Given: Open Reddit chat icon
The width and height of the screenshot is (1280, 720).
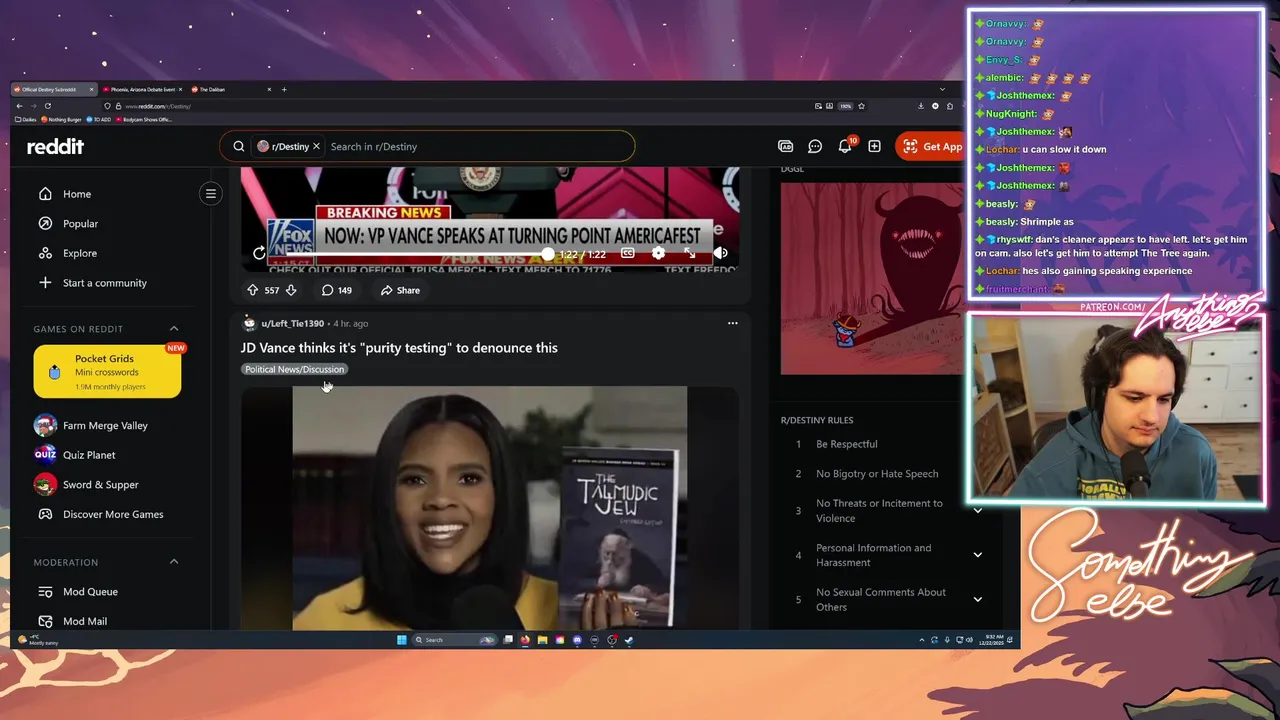Looking at the screenshot, I should (x=815, y=146).
